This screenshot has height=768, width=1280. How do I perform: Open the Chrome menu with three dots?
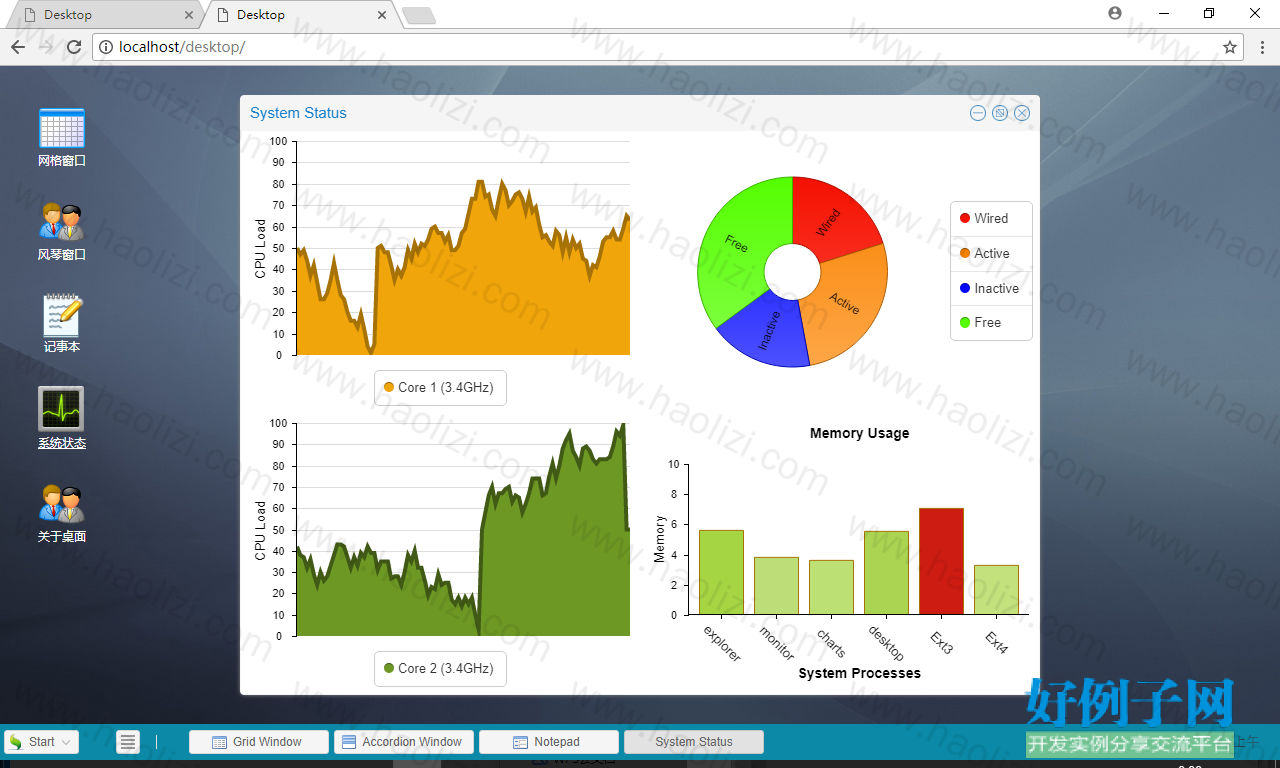point(1262,47)
